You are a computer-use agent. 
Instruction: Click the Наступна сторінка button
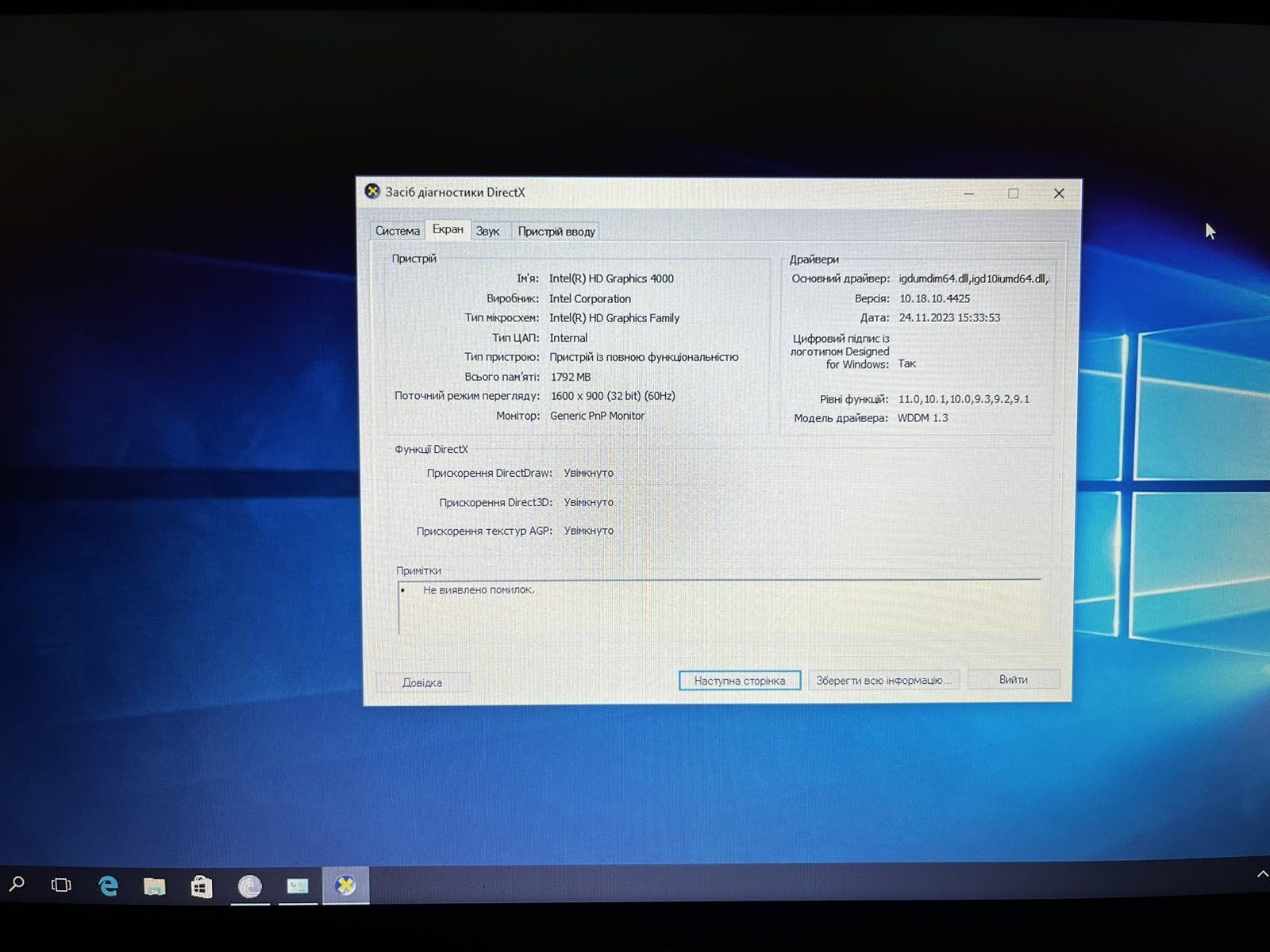point(740,681)
